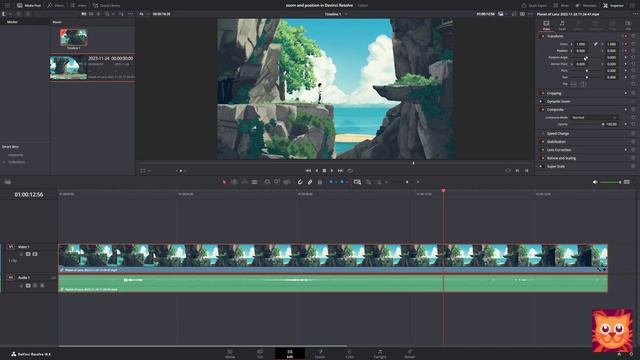
Task: Toggle the Position Lock icon
Action: point(320,182)
